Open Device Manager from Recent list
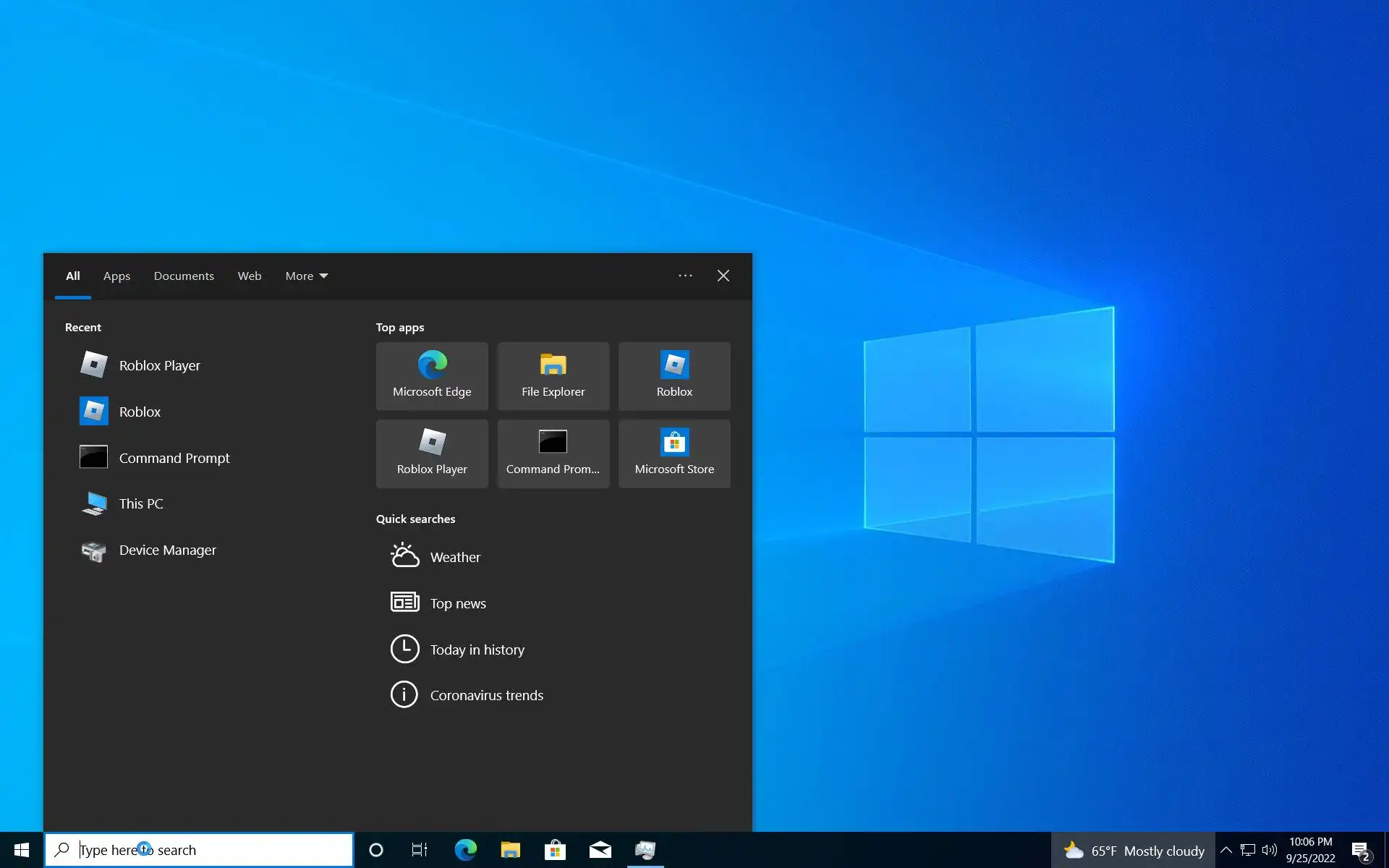The width and height of the screenshot is (1389, 868). pos(167,550)
